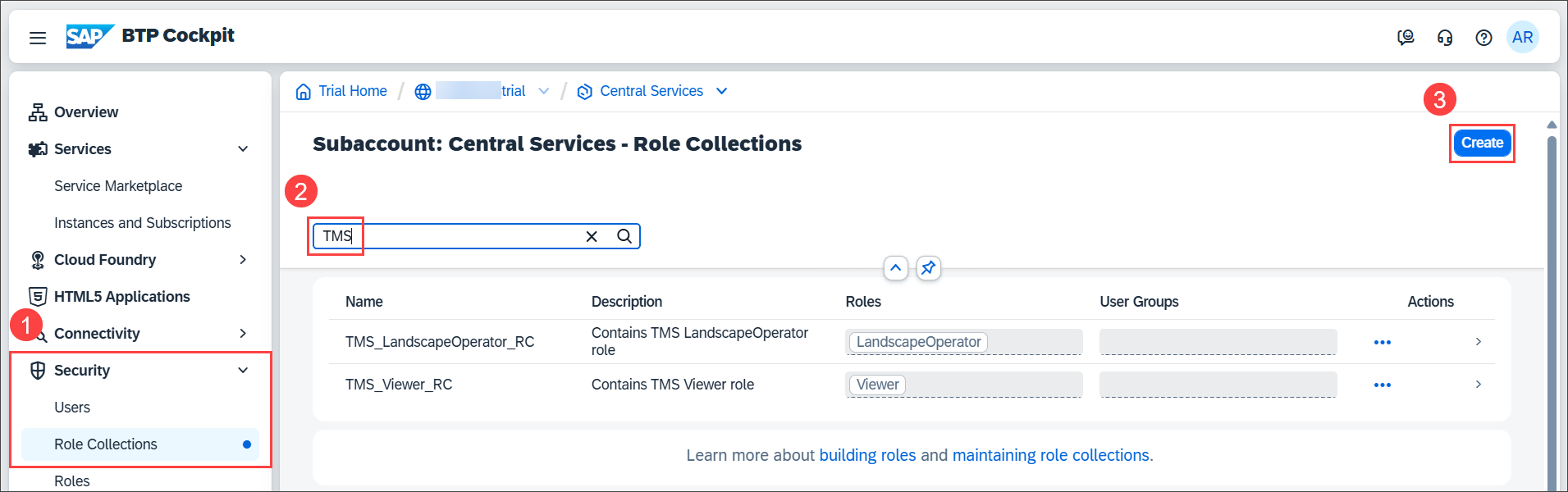Click the User Groups column header
Viewport: 1568px width, 492px height.
click(1139, 302)
